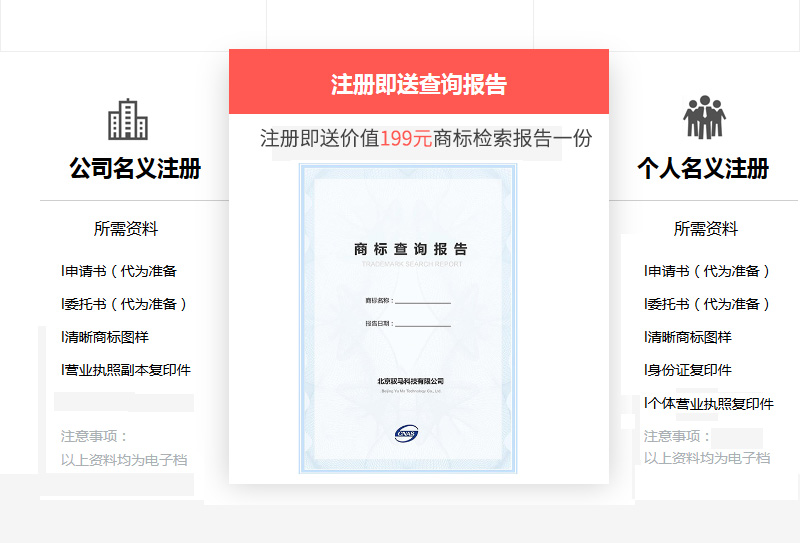This screenshot has width=800, height=543.
Task: Click 申请书 item under company registration
Action: [120, 271]
